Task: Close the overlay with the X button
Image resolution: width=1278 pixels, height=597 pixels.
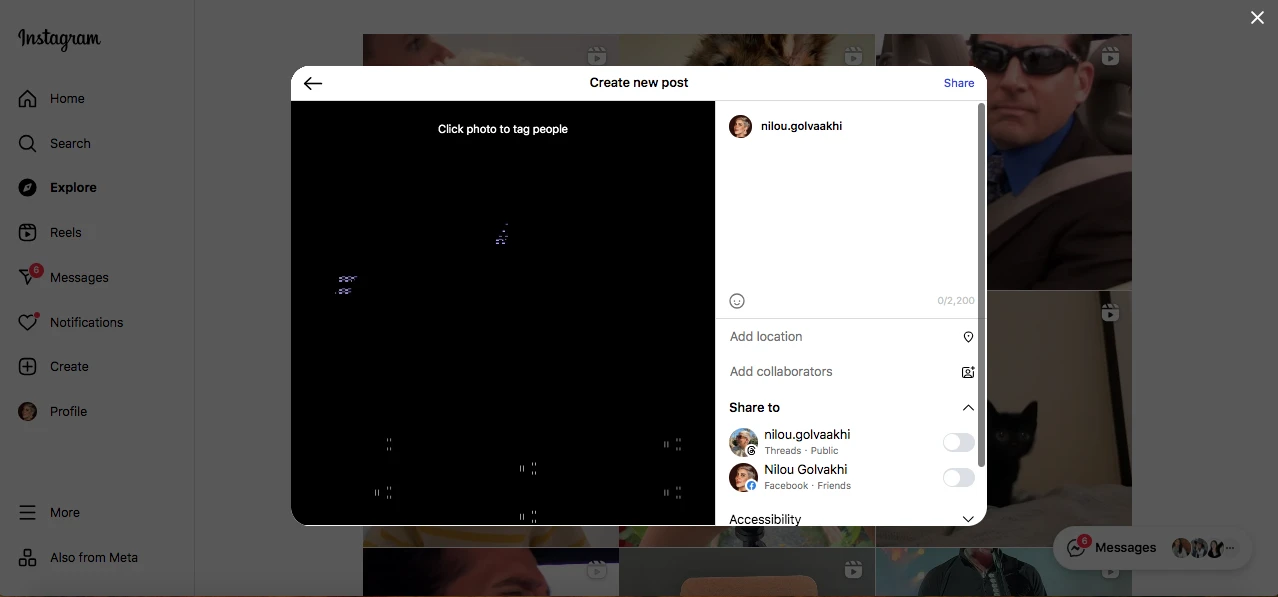Action: 1257,17
